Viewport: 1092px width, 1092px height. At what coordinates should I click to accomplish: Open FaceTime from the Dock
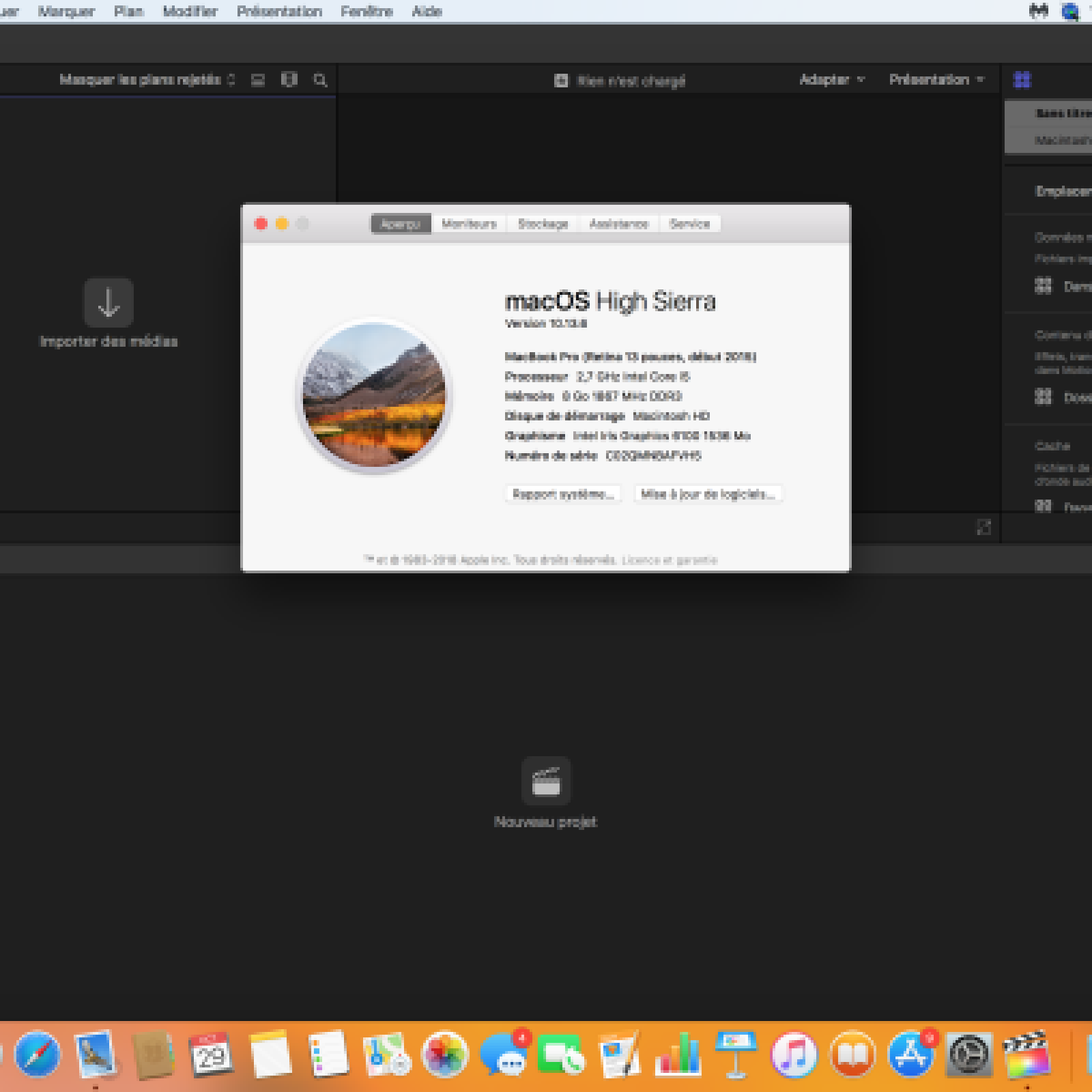pos(562,1054)
